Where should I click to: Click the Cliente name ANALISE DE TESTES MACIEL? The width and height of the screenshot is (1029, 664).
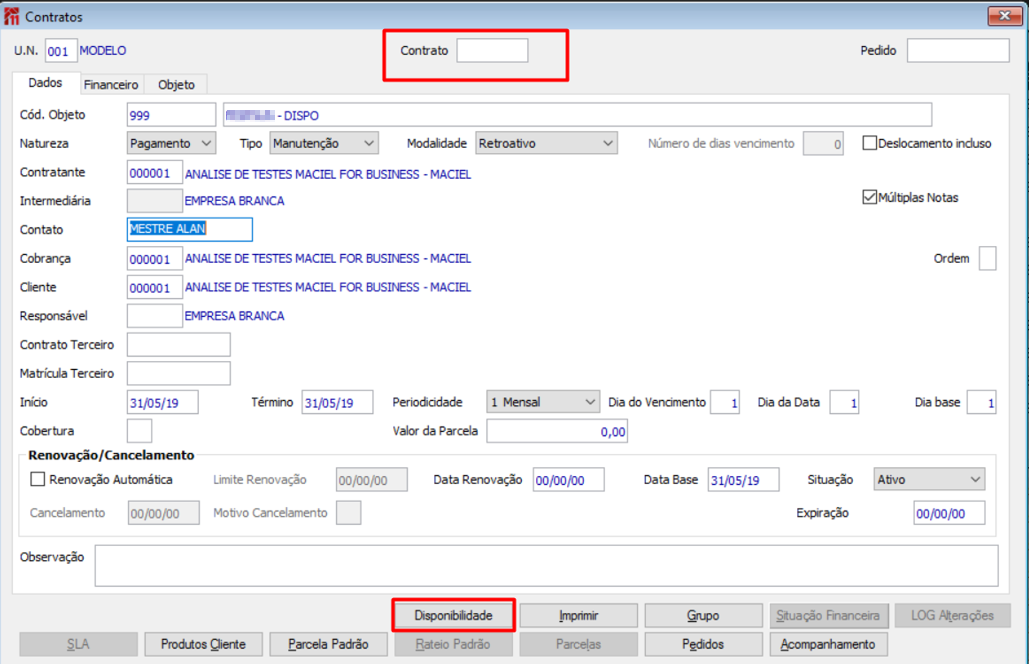pos(328,287)
